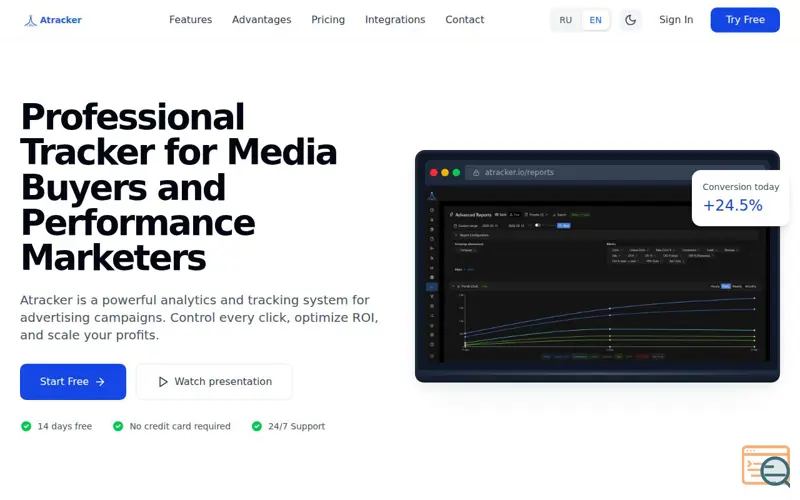Click the "24/7 Support" text

296,426
